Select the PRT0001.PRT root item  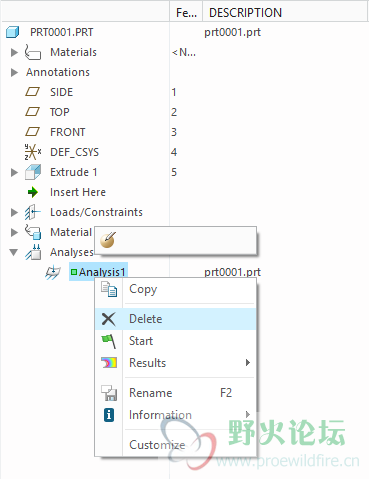[x=62, y=32]
